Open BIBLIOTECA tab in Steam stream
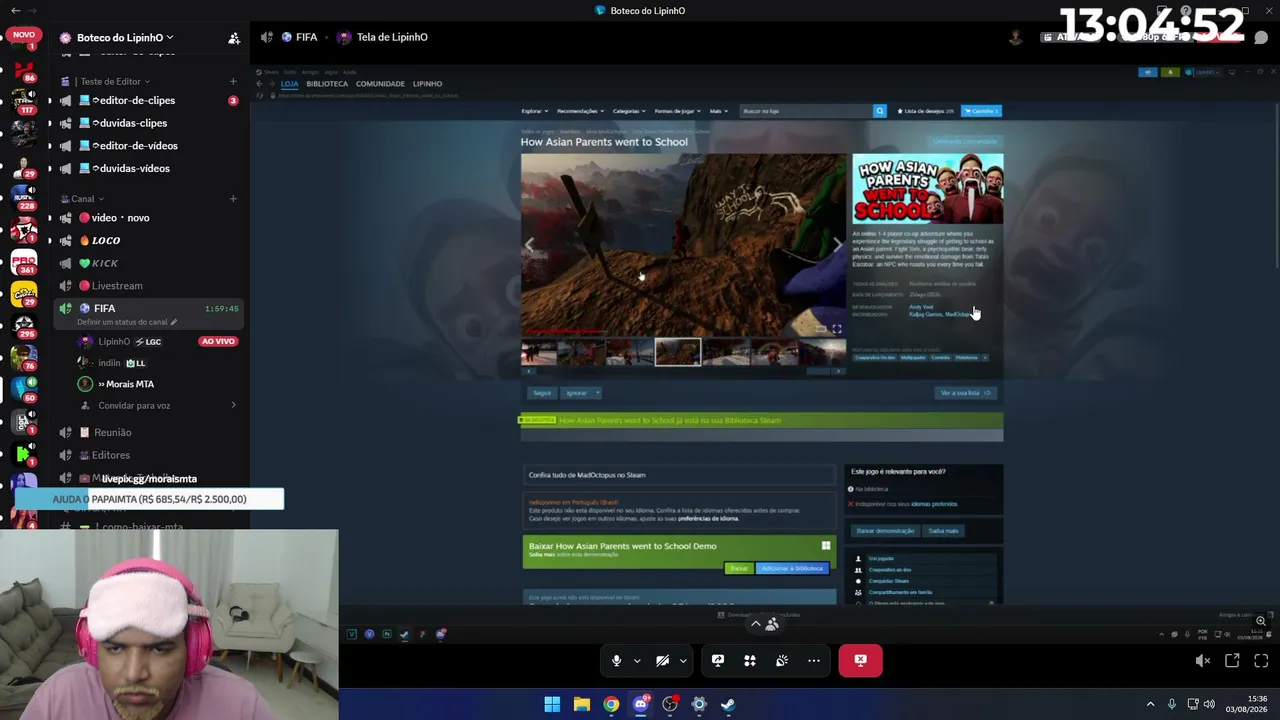This screenshot has height=720, width=1280. (x=327, y=84)
